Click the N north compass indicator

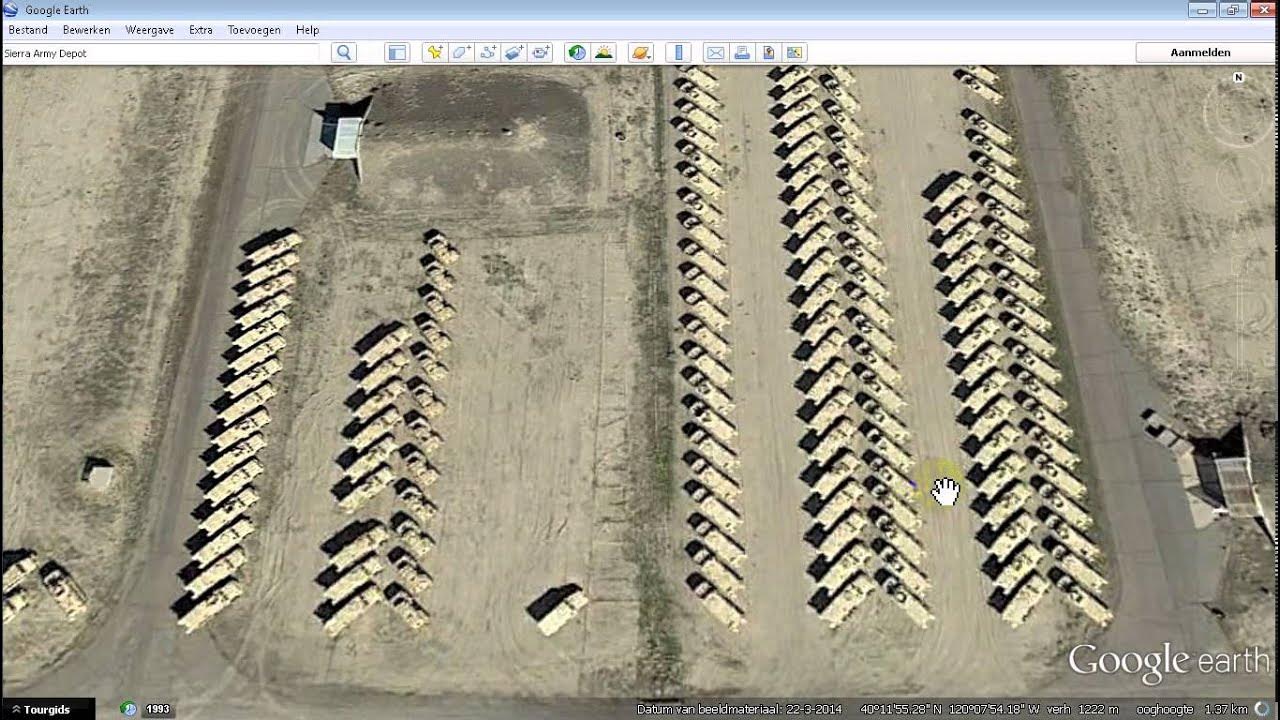1238,77
